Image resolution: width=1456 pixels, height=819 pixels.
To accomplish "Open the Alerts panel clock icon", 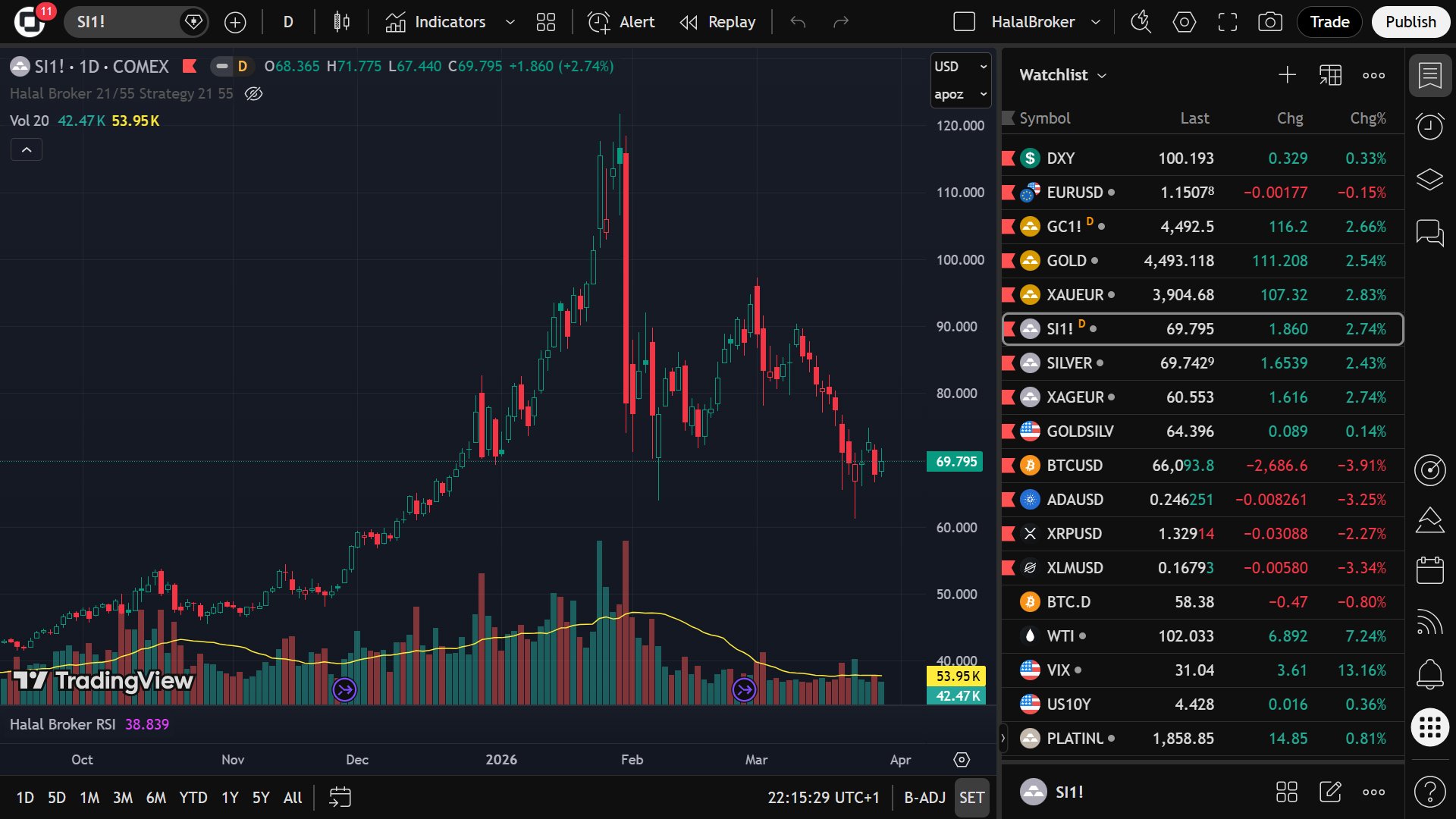I will pyautogui.click(x=1429, y=126).
